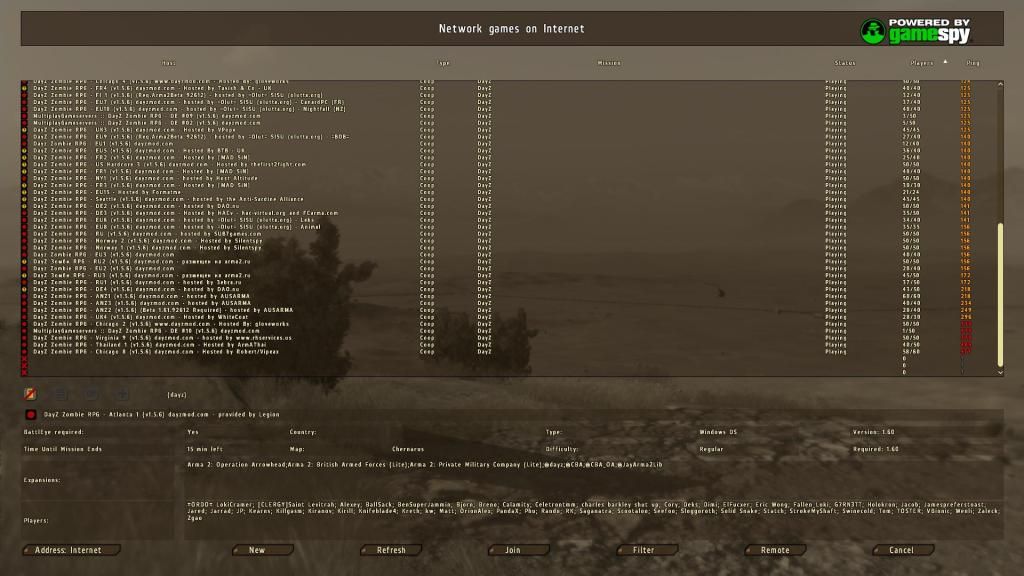Viewport: 1024px width, 576px height.
Task: Sort servers by the Mission column
Action: pos(609,63)
